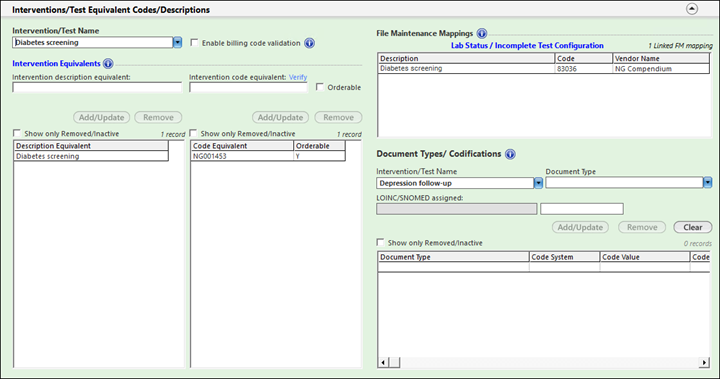
Task: Check Show only Removed/Inactive above Code Equivalent list
Action: (193, 133)
